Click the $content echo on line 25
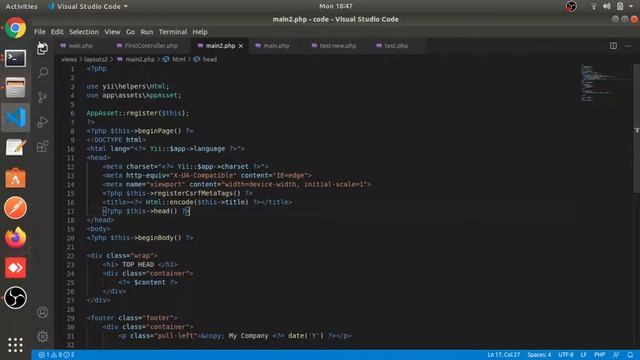 tap(149, 282)
